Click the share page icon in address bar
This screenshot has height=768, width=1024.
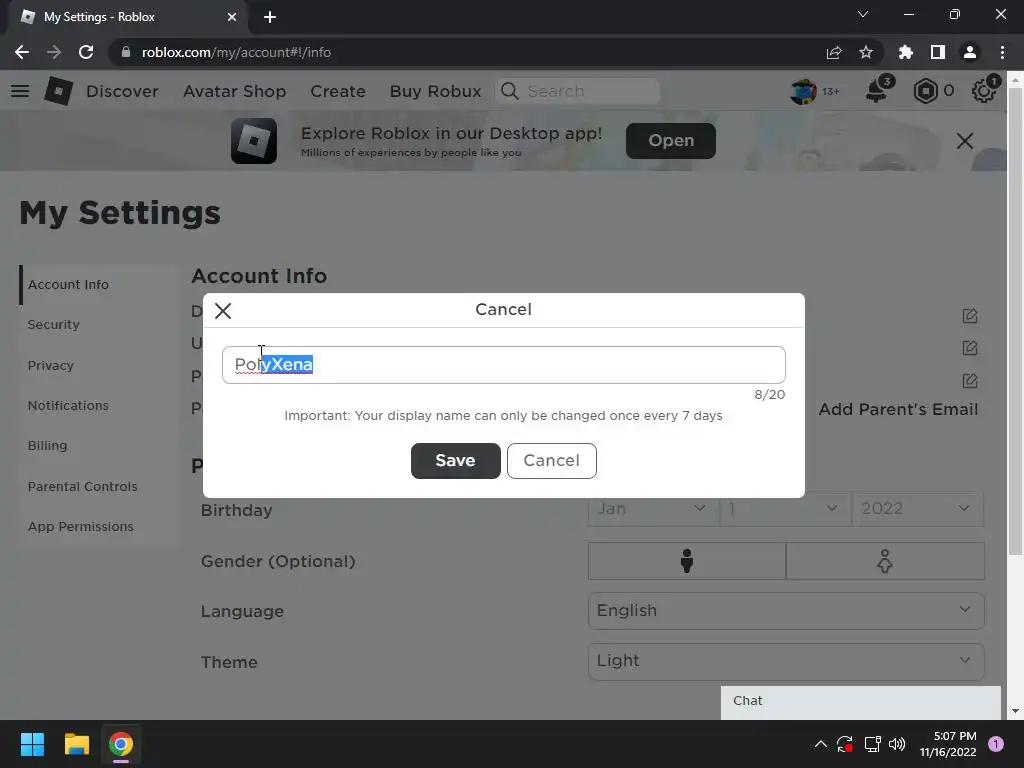coord(834,52)
